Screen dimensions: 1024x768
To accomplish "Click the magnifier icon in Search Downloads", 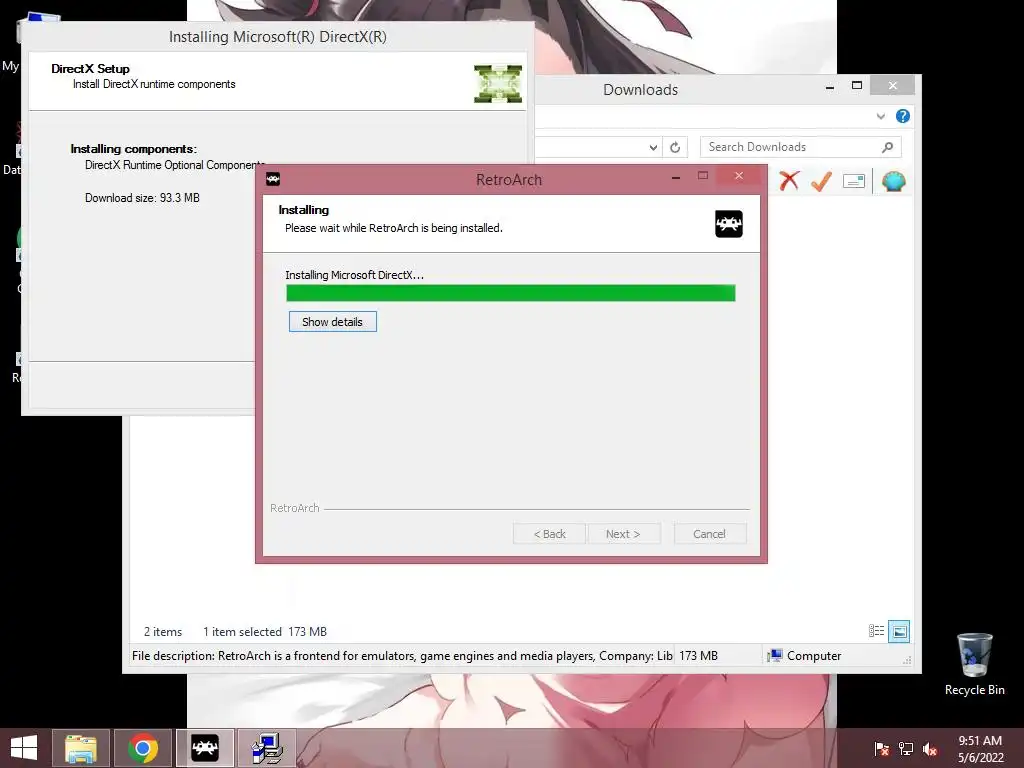I will click(x=887, y=148).
